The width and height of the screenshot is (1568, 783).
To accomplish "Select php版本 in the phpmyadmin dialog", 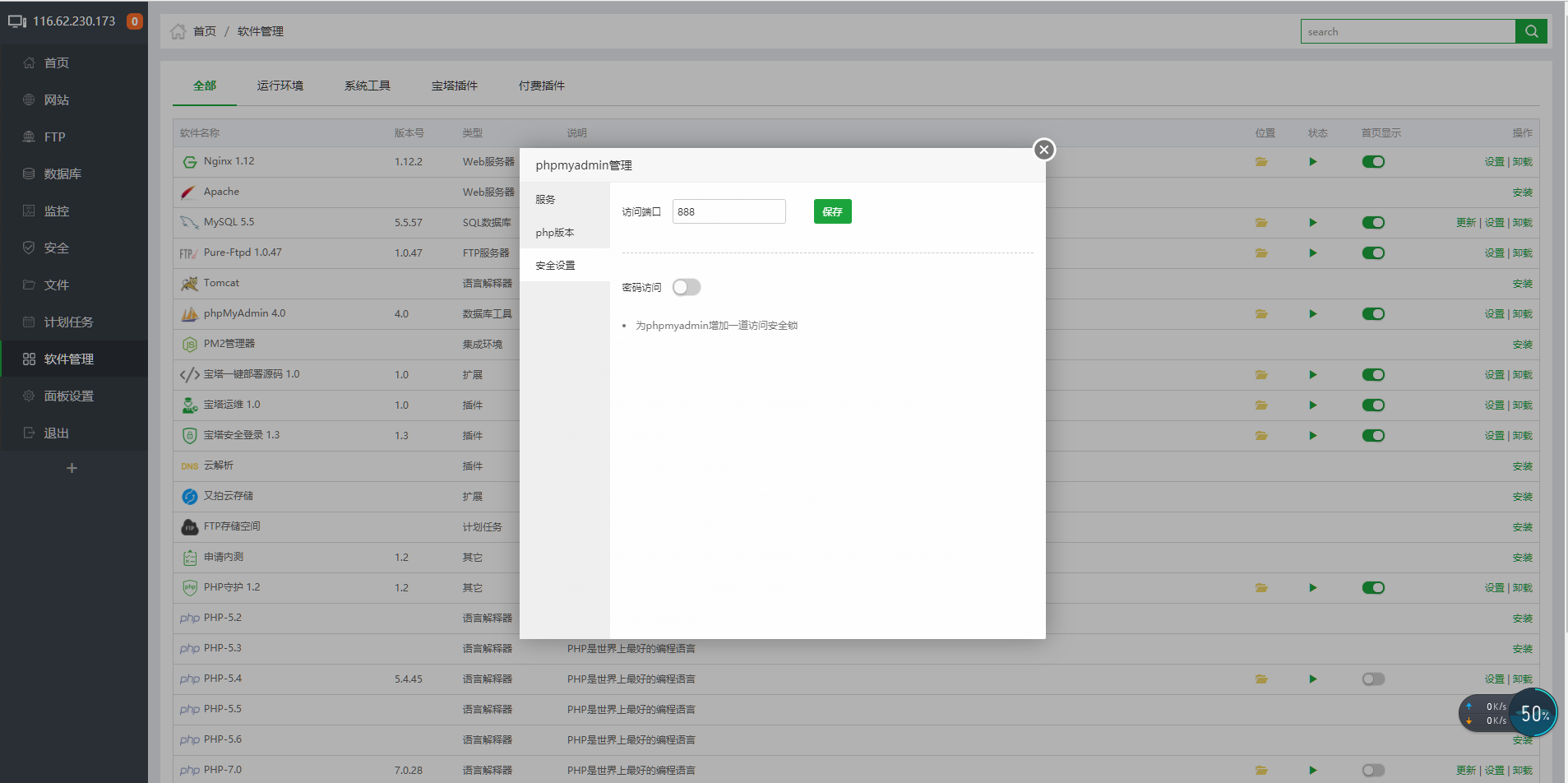I will [x=555, y=233].
